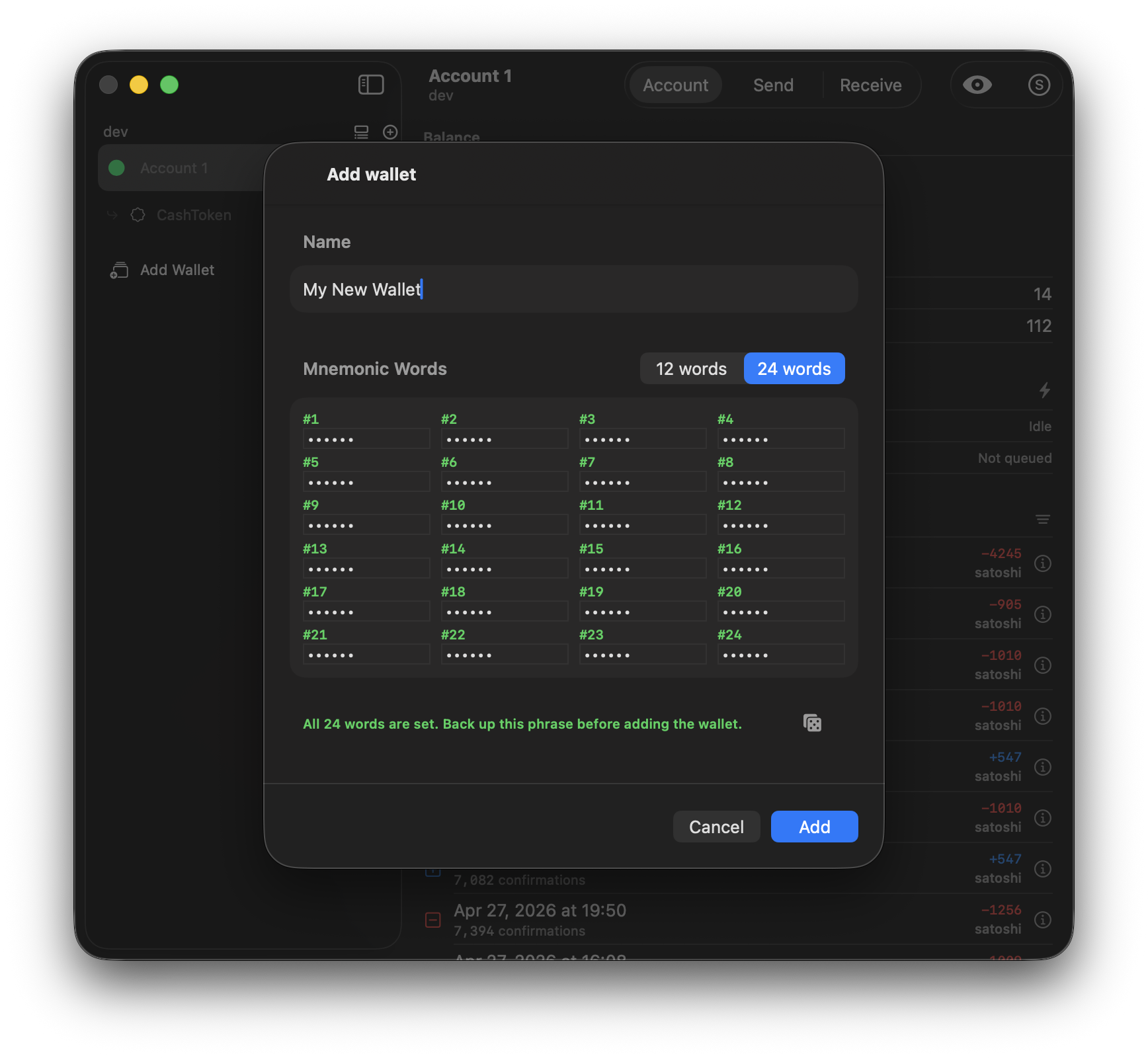Click mnemonic word field #20
Screen dimensions: 1148x1058
point(781,611)
